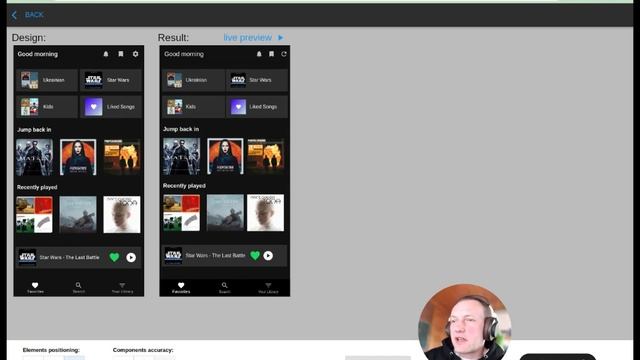Select Liked Songs card in Result preview
Viewport: 640px width, 360px height.
[257, 107]
